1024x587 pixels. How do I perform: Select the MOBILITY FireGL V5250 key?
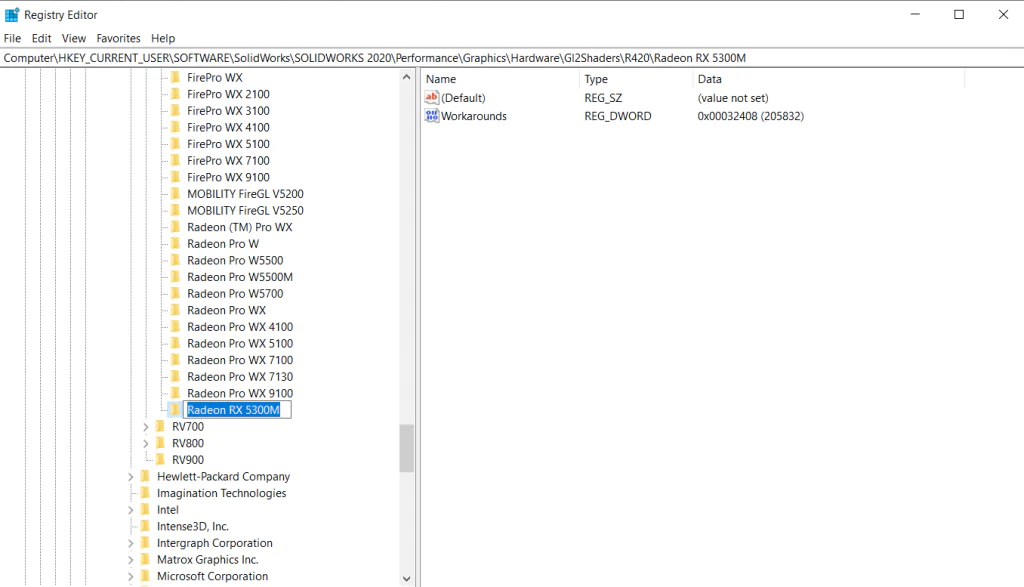[245, 210]
